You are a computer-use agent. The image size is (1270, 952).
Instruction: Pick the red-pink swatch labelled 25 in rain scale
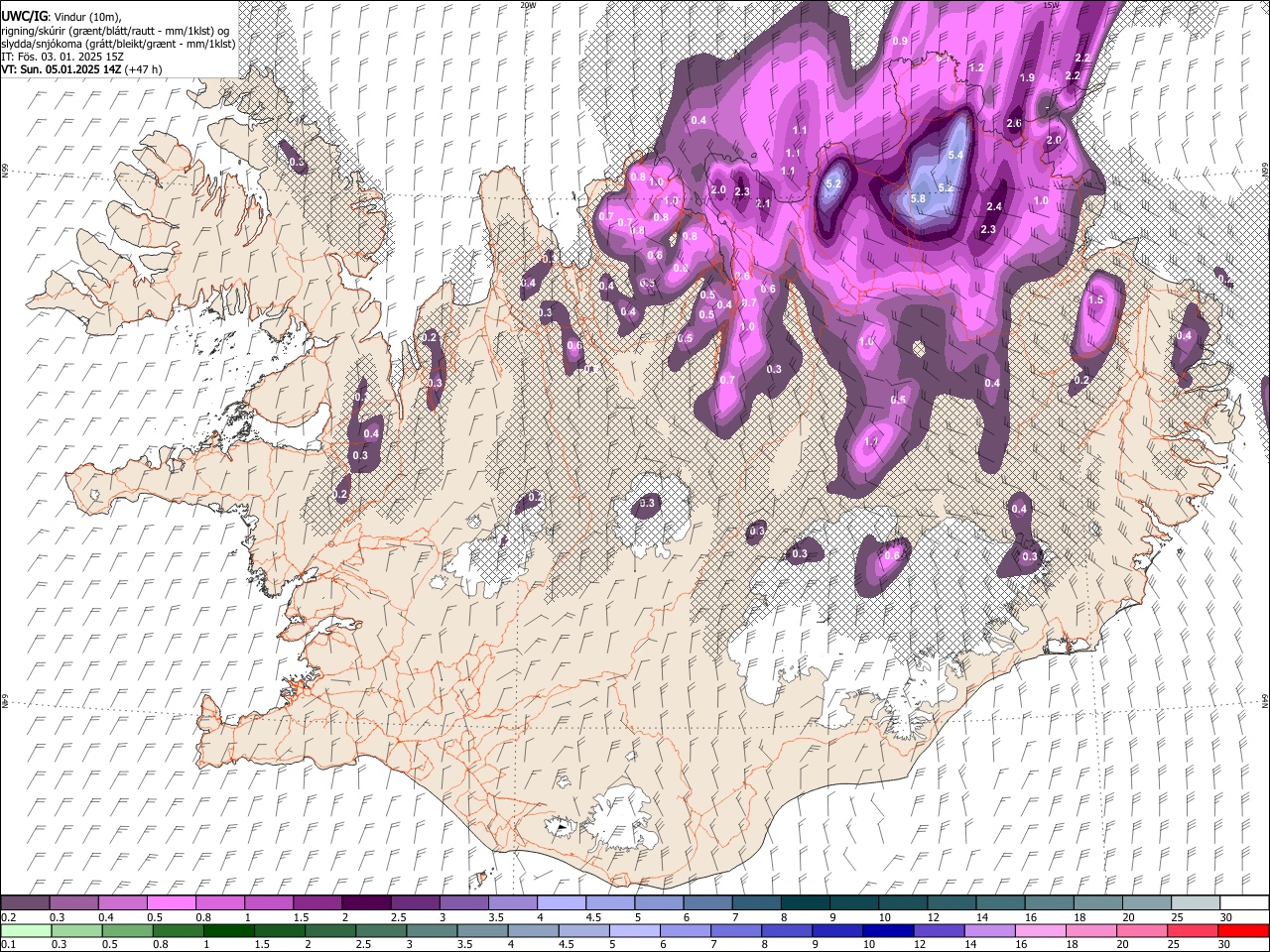click(1195, 930)
